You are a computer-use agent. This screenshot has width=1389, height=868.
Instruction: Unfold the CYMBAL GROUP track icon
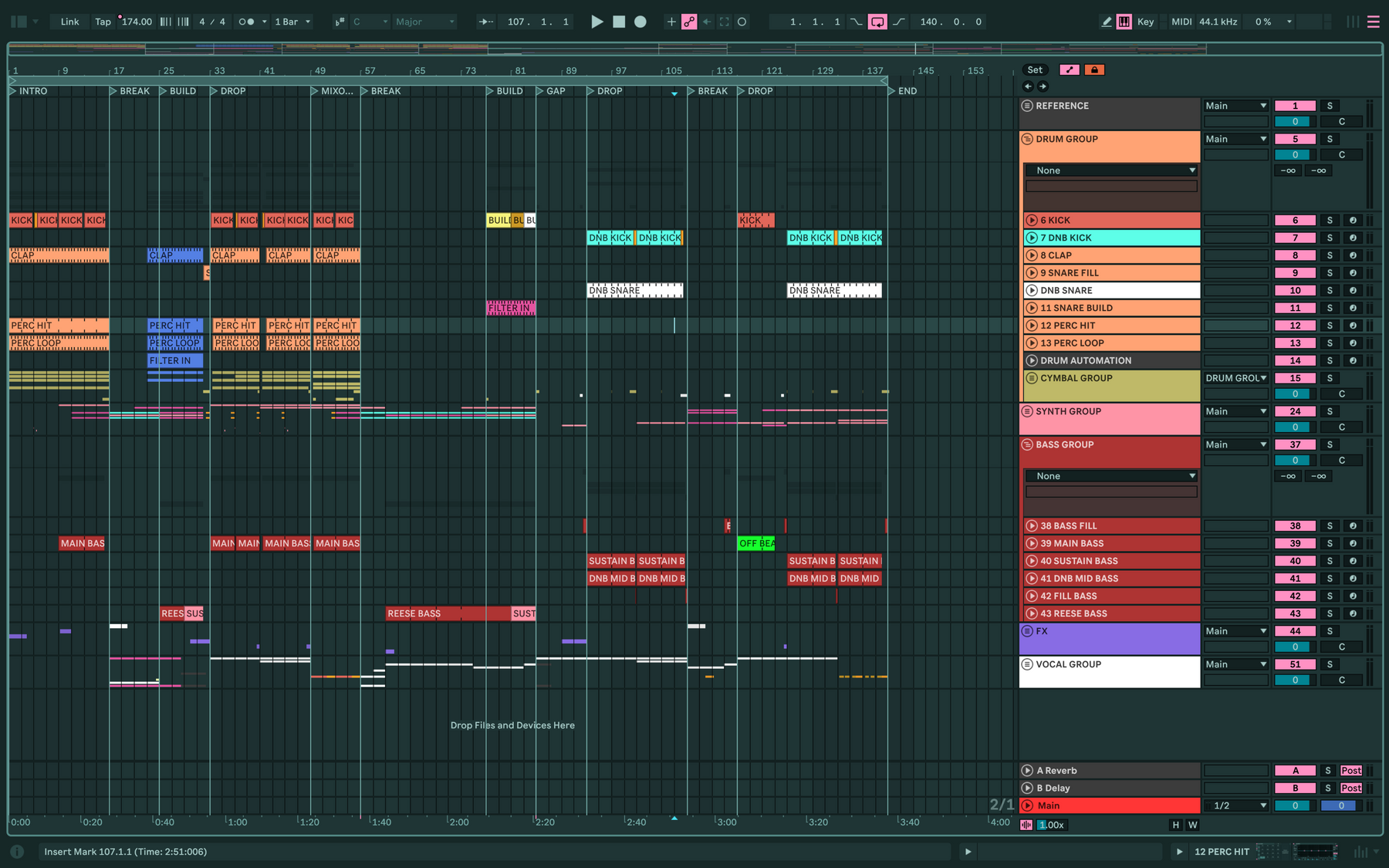click(1031, 378)
